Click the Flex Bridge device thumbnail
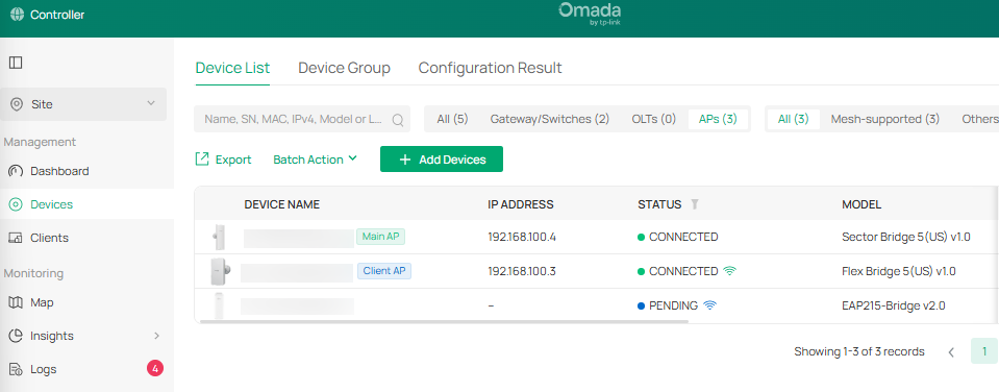The width and height of the screenshot is (999, 392). pyautogui.click(x=220, y=271)
